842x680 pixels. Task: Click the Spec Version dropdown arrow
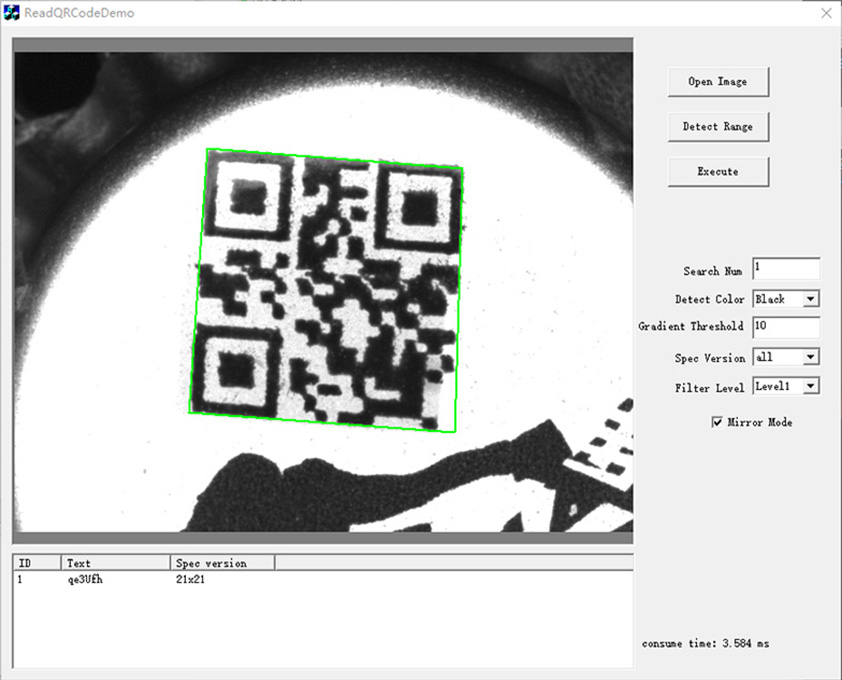click(812, 357)
